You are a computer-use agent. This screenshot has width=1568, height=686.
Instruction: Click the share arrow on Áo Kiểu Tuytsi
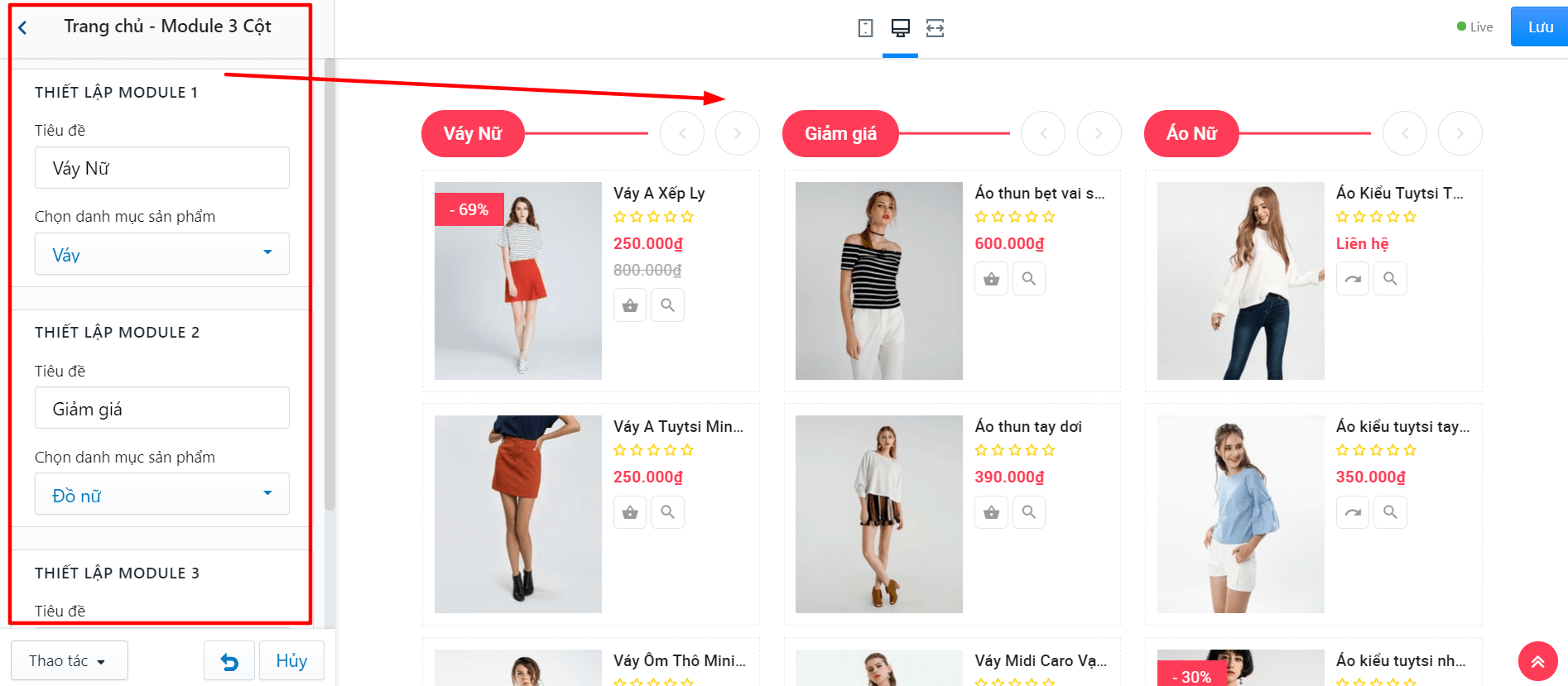coord(1353,279)
